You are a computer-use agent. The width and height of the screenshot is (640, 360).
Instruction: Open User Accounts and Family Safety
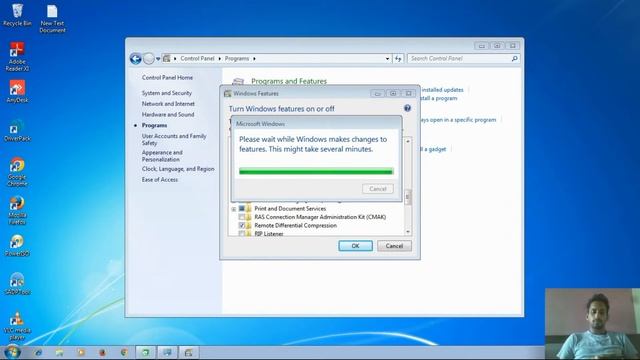(174, 139)
